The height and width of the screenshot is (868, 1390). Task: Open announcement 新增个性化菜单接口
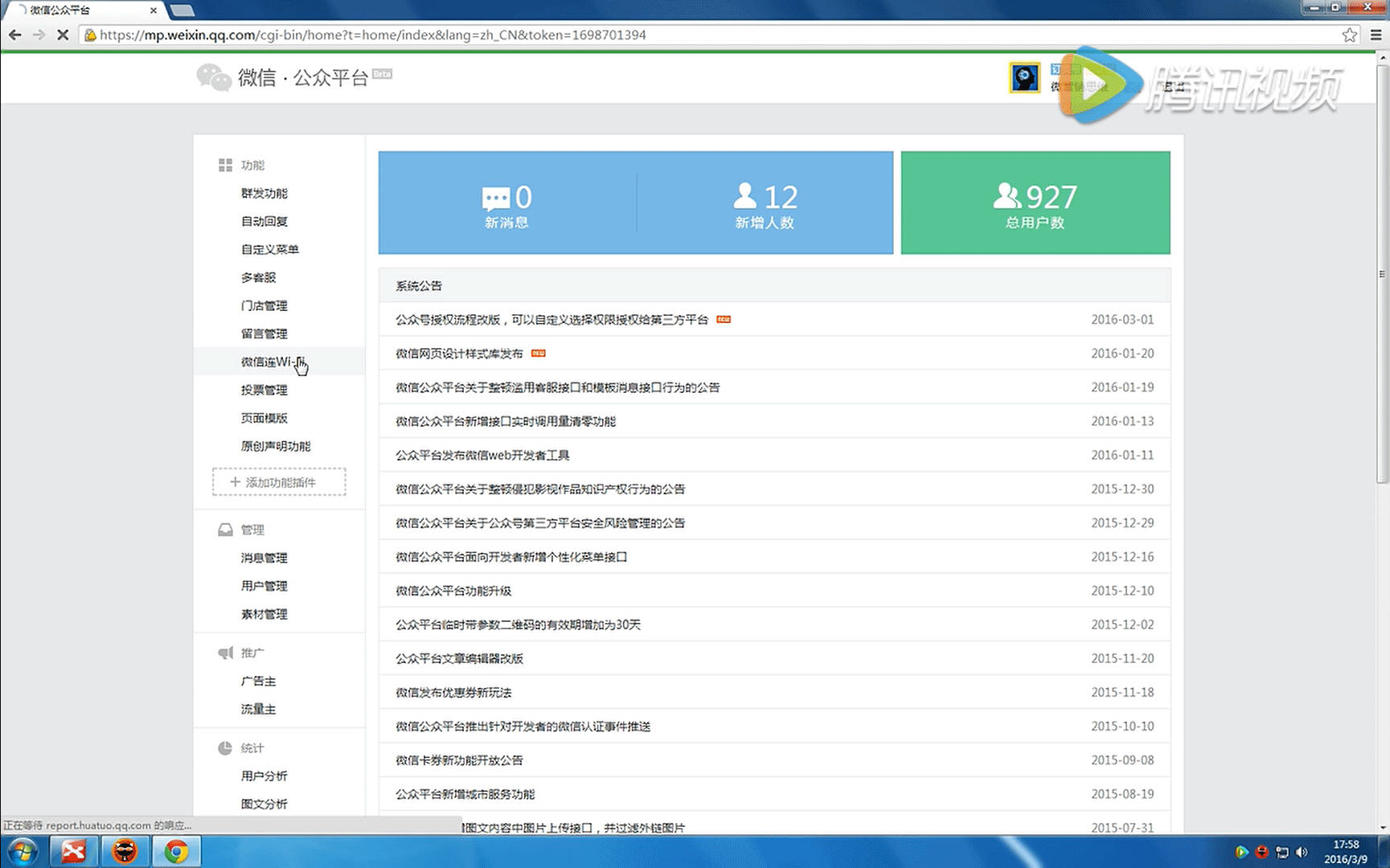(x=511, y=557)
